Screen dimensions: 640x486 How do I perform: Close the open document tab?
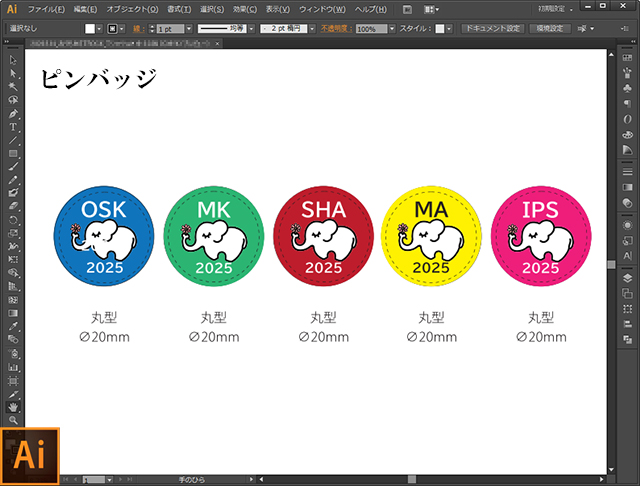(218, 43)
